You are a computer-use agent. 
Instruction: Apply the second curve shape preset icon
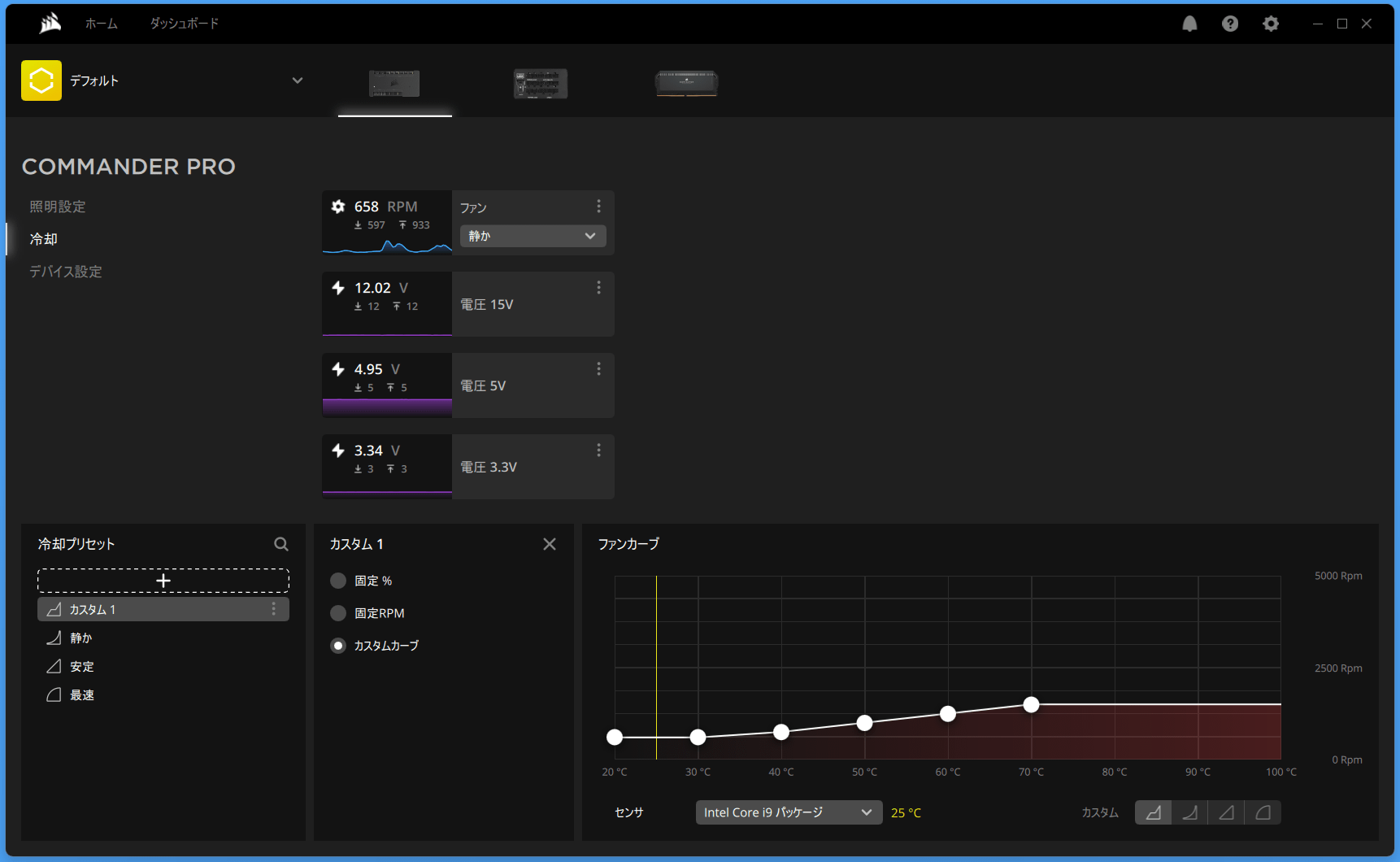(x=1189, y=812)
